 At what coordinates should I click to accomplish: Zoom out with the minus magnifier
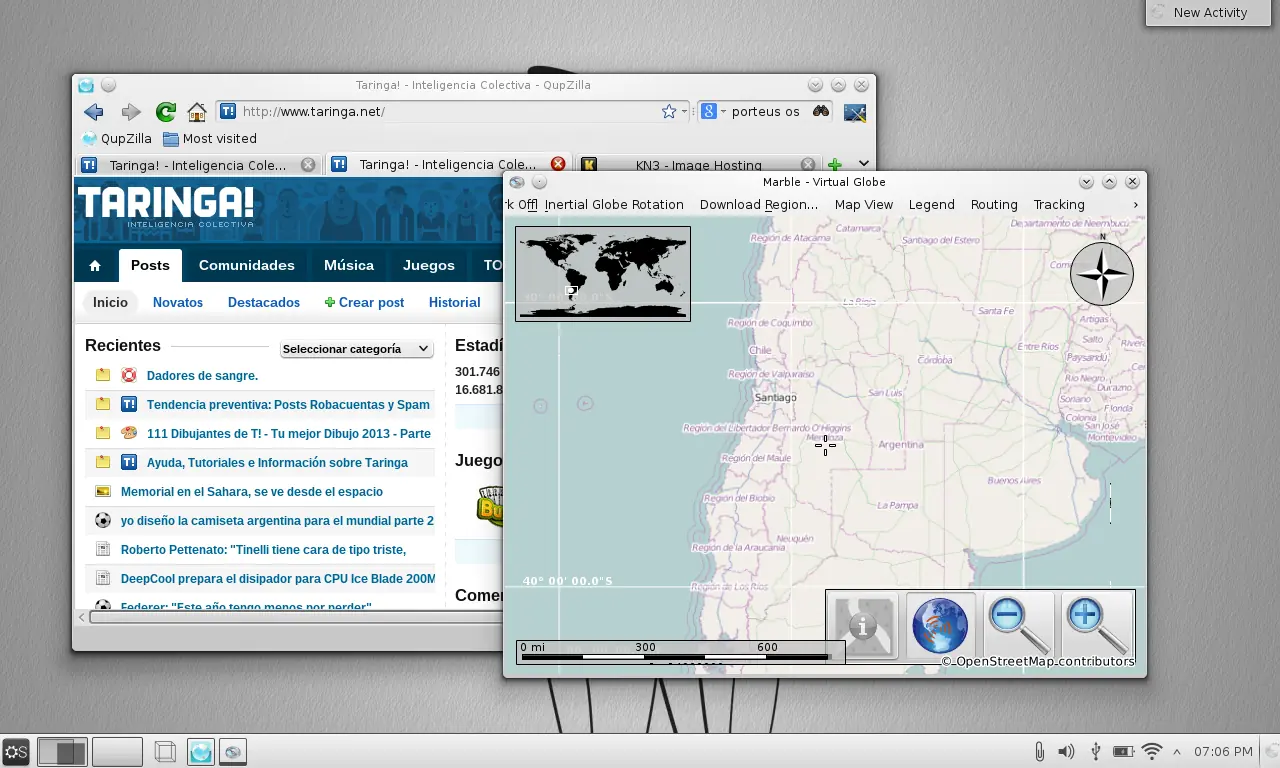(1019, 626)
